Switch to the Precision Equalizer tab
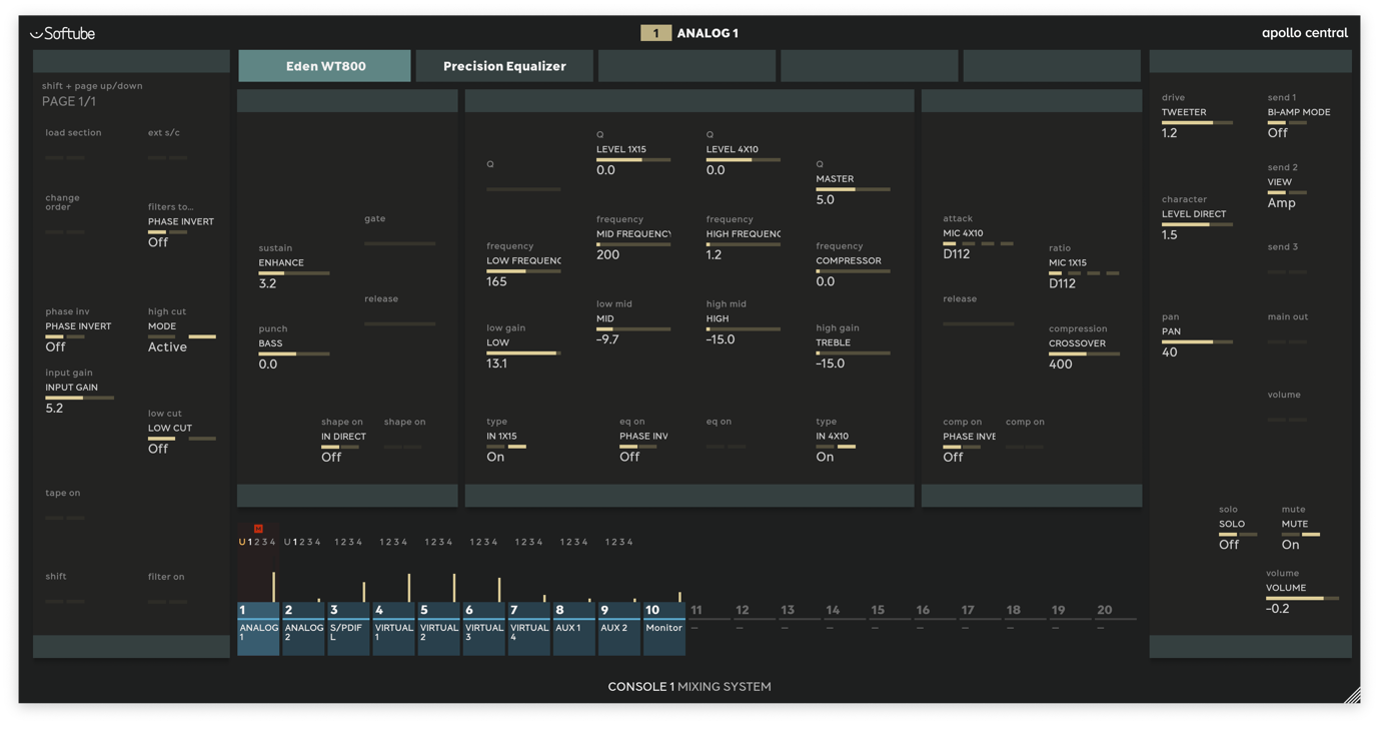Viewport: 1384px width, 730px height. (506, 65)
